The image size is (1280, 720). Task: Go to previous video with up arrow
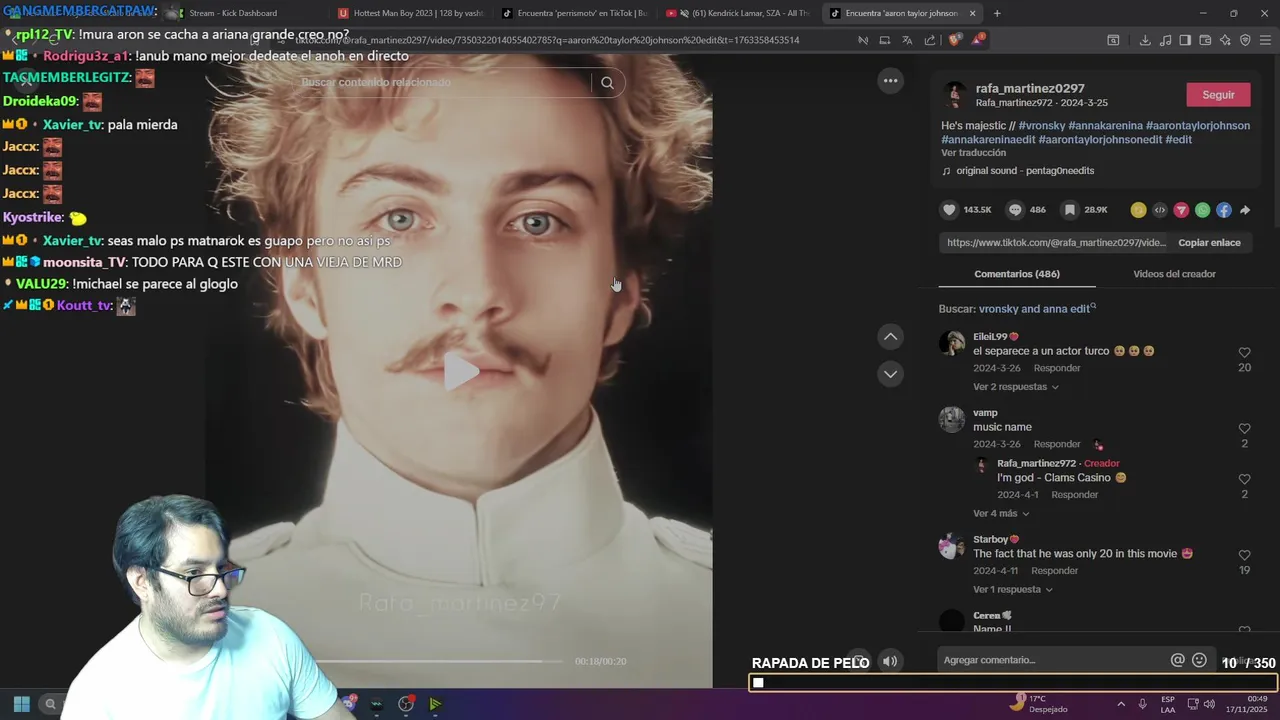coord(890,337)
